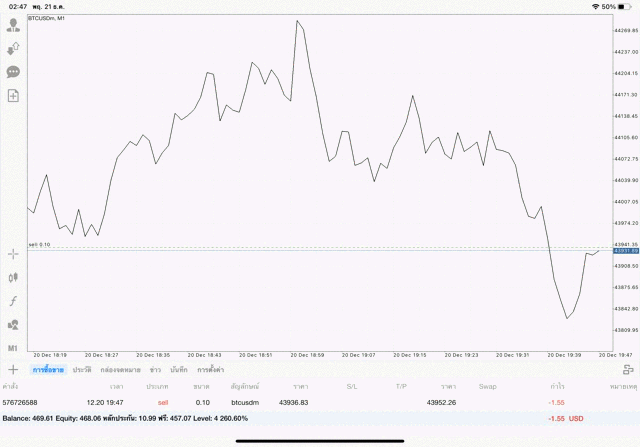
Task: Tap the new order document-plus icon
Action: [13, 96]
